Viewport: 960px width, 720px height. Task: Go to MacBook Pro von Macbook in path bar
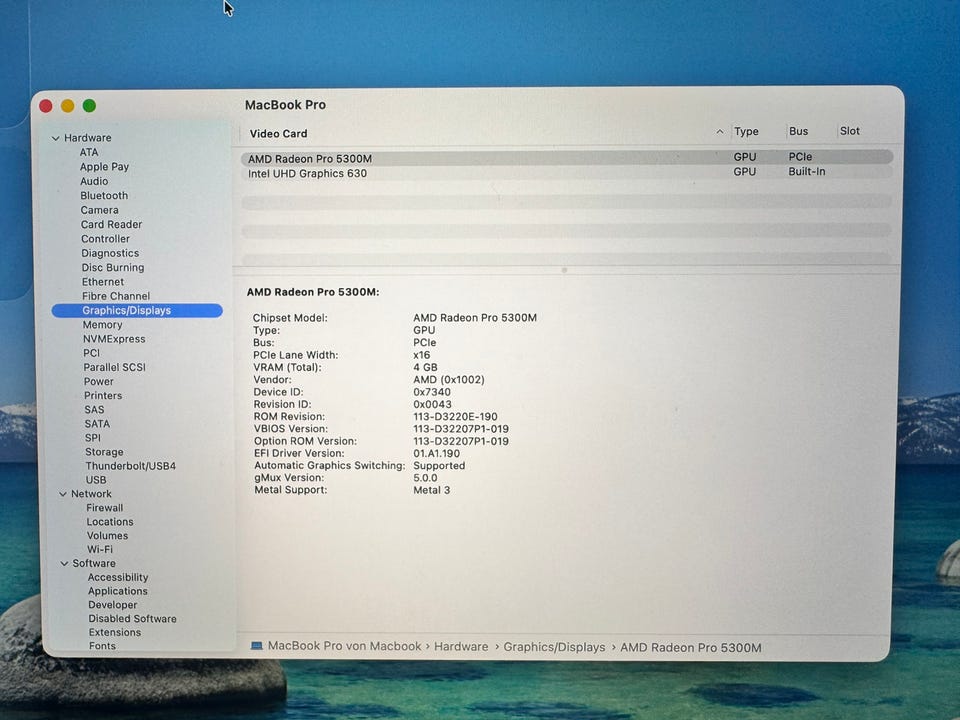pyautogui.click(x=344, y=646)
